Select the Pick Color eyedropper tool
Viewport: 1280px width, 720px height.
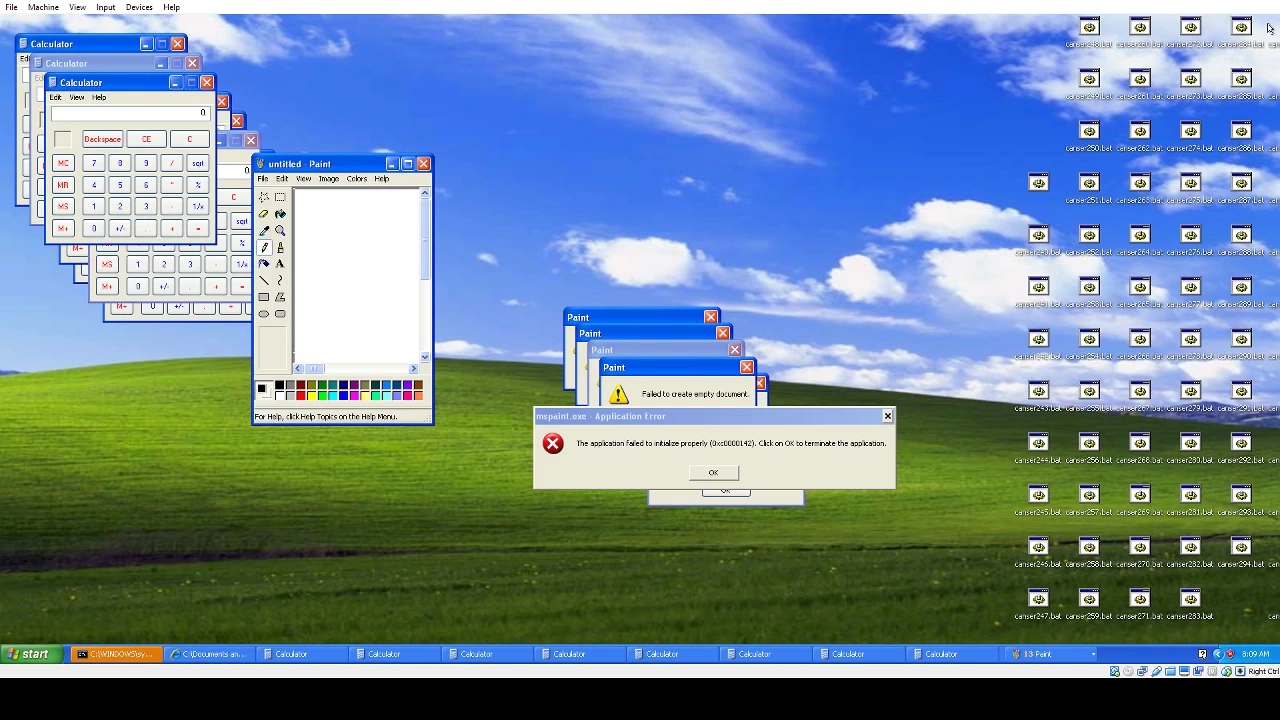click(x=264, y=230)
